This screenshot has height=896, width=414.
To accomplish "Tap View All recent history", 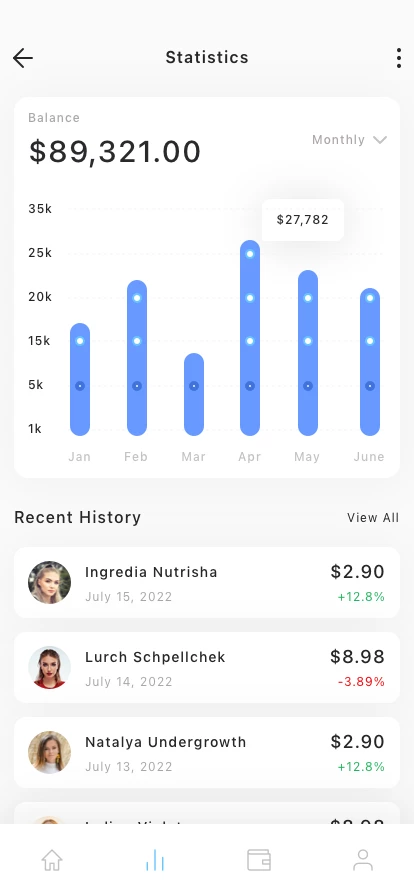I will 373,518.
